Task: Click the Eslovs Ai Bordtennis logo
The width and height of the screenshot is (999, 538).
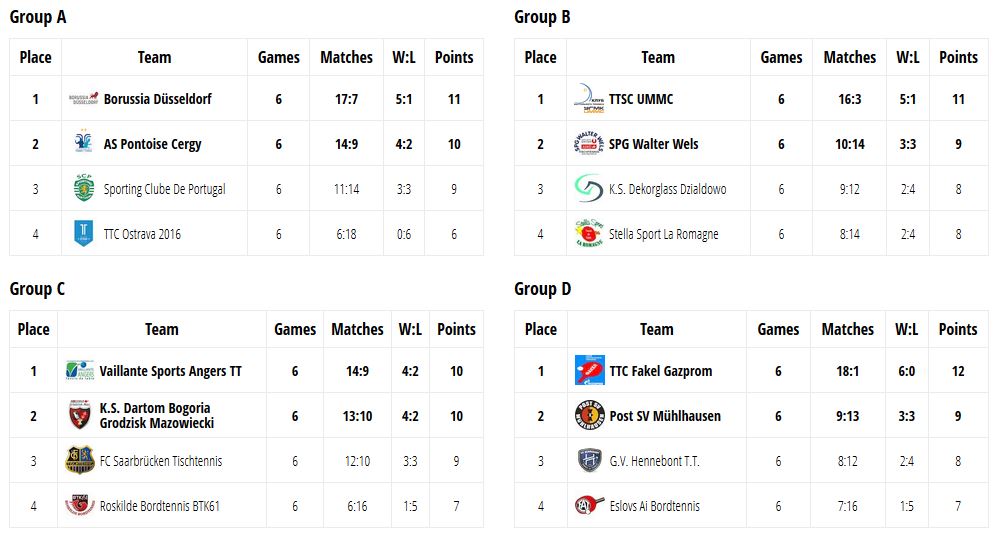Action: coord(589,506)
